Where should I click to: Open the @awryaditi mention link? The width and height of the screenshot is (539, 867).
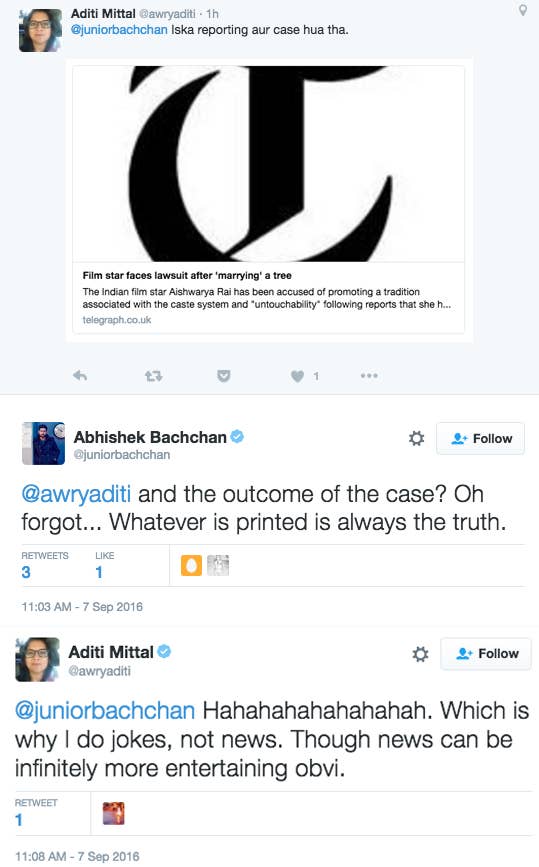76,494
